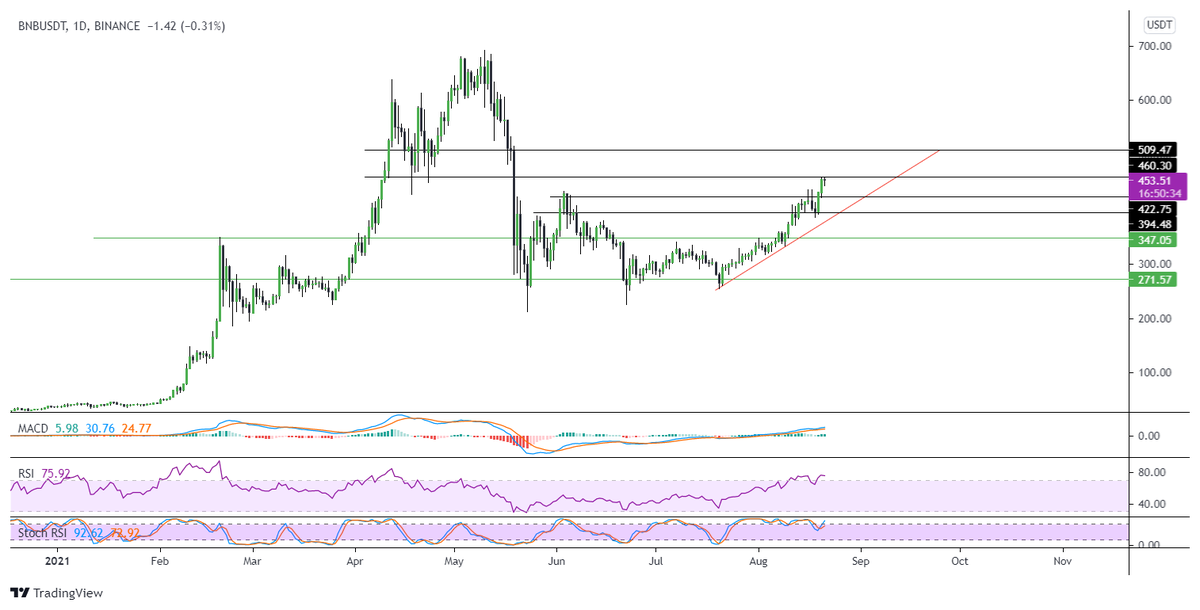Click the 600.00 price axis tick
This screenshot has height=610, width=1200.
pyautogui.click(x=1153, y=100)
